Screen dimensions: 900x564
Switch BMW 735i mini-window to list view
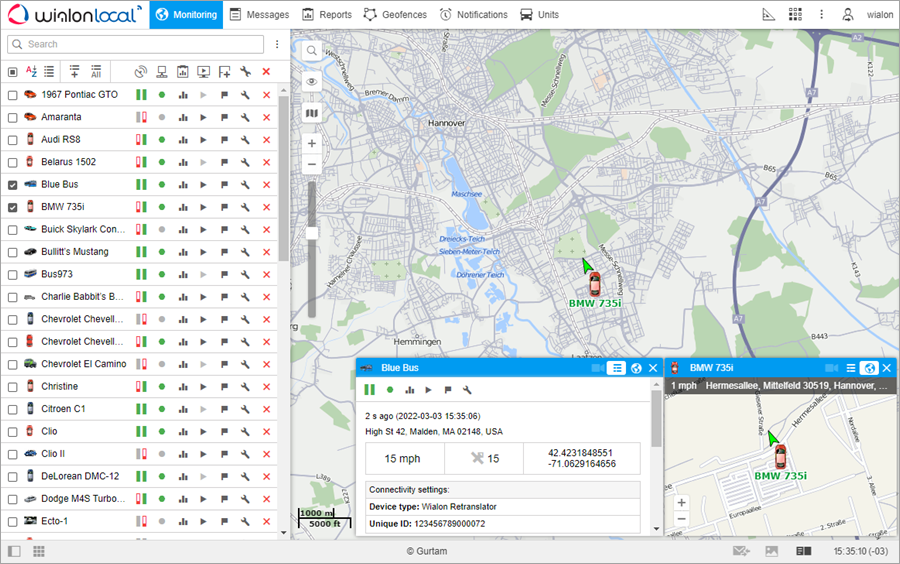(851, 368)
